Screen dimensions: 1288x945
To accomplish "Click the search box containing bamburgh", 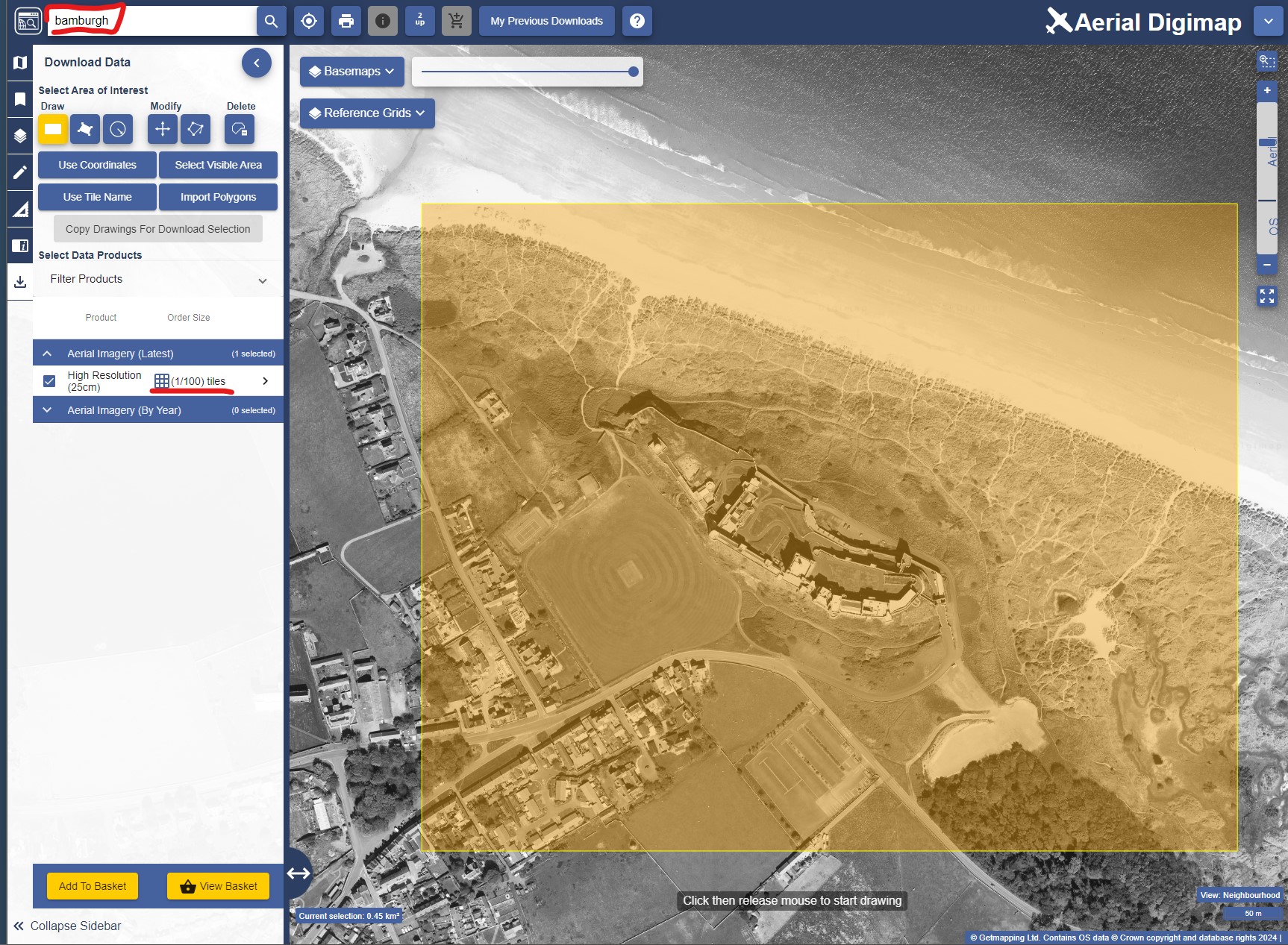I will [152, 21].
